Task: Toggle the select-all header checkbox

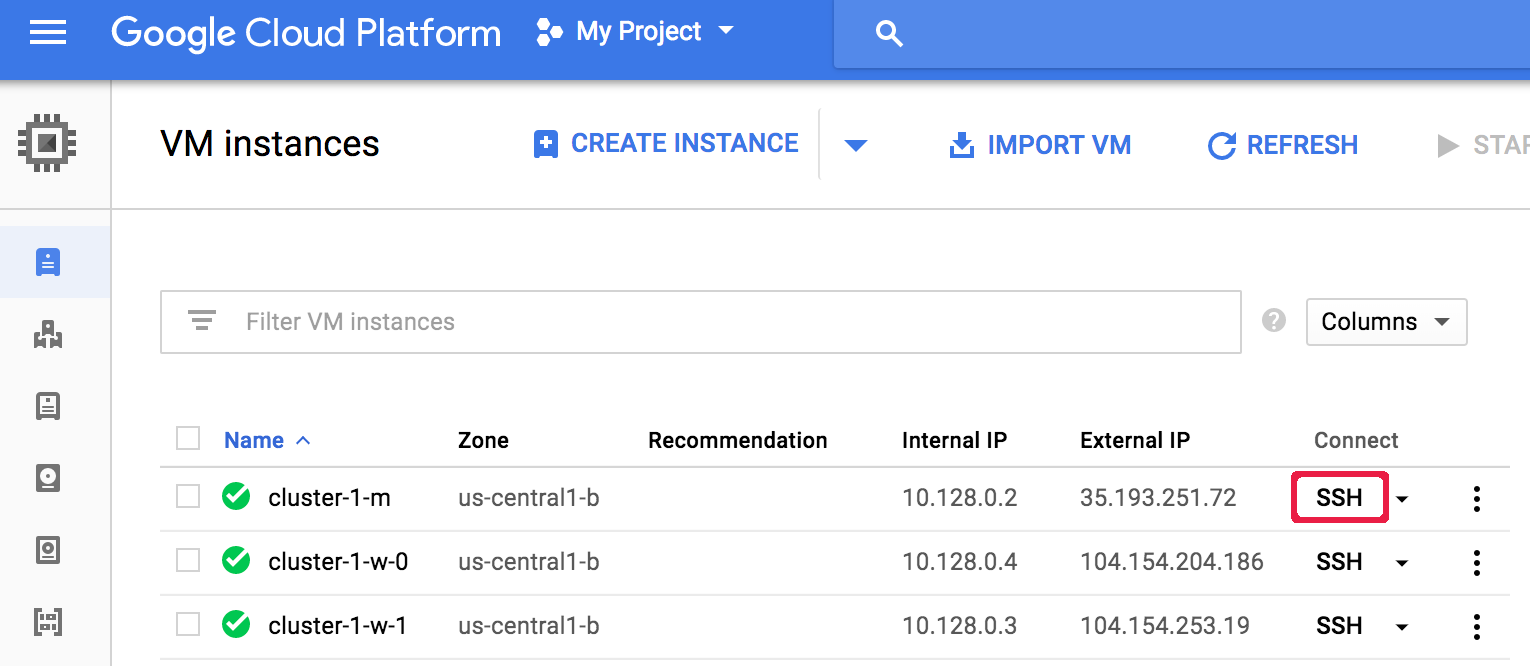Action: (188, 439)
